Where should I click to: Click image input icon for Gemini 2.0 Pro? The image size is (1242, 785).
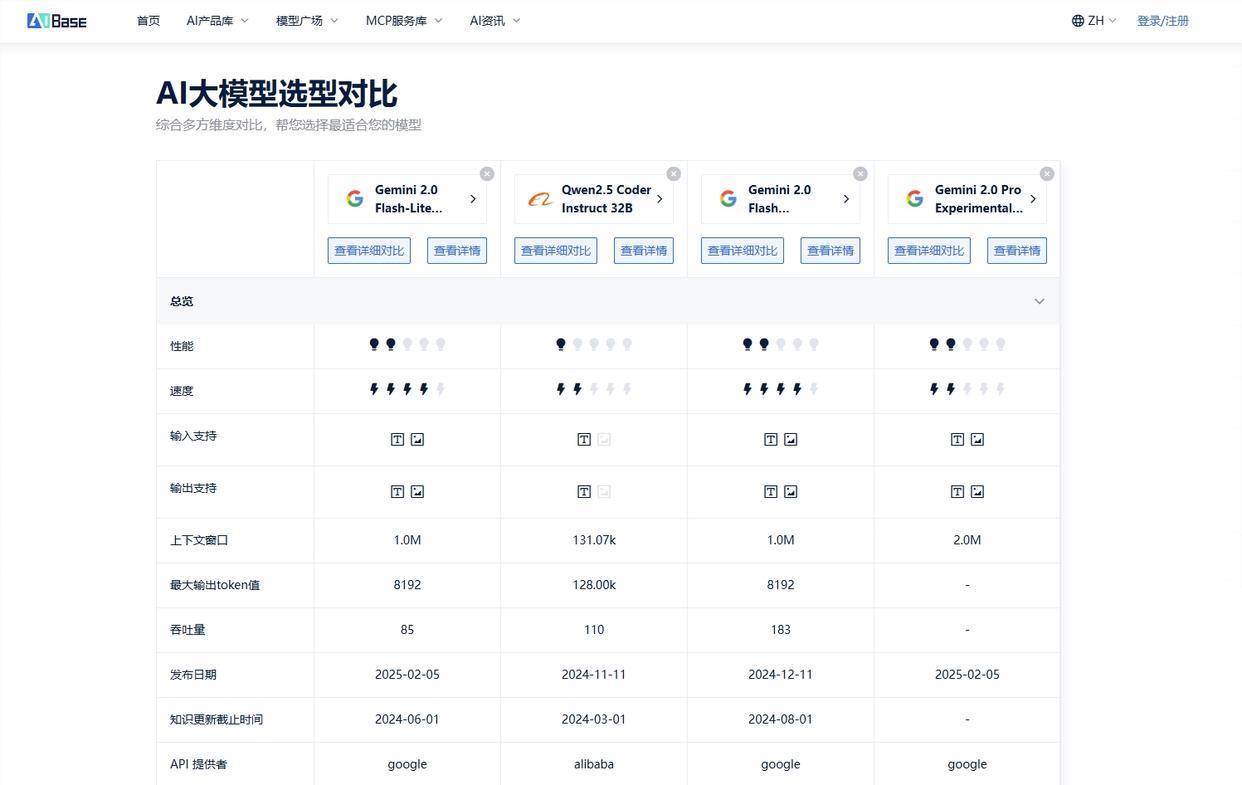tap(977, 439)
